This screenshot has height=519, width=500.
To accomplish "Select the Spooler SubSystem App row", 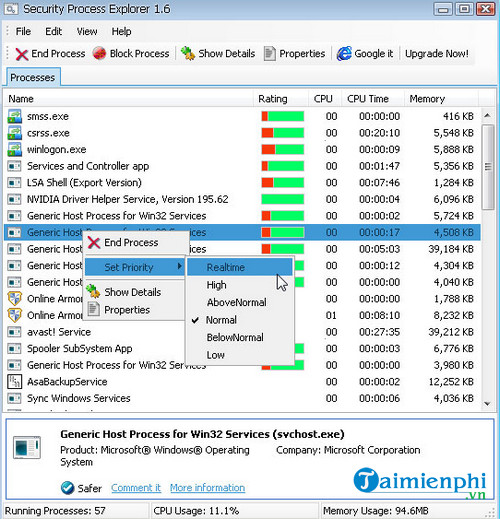I will [242, 349].
